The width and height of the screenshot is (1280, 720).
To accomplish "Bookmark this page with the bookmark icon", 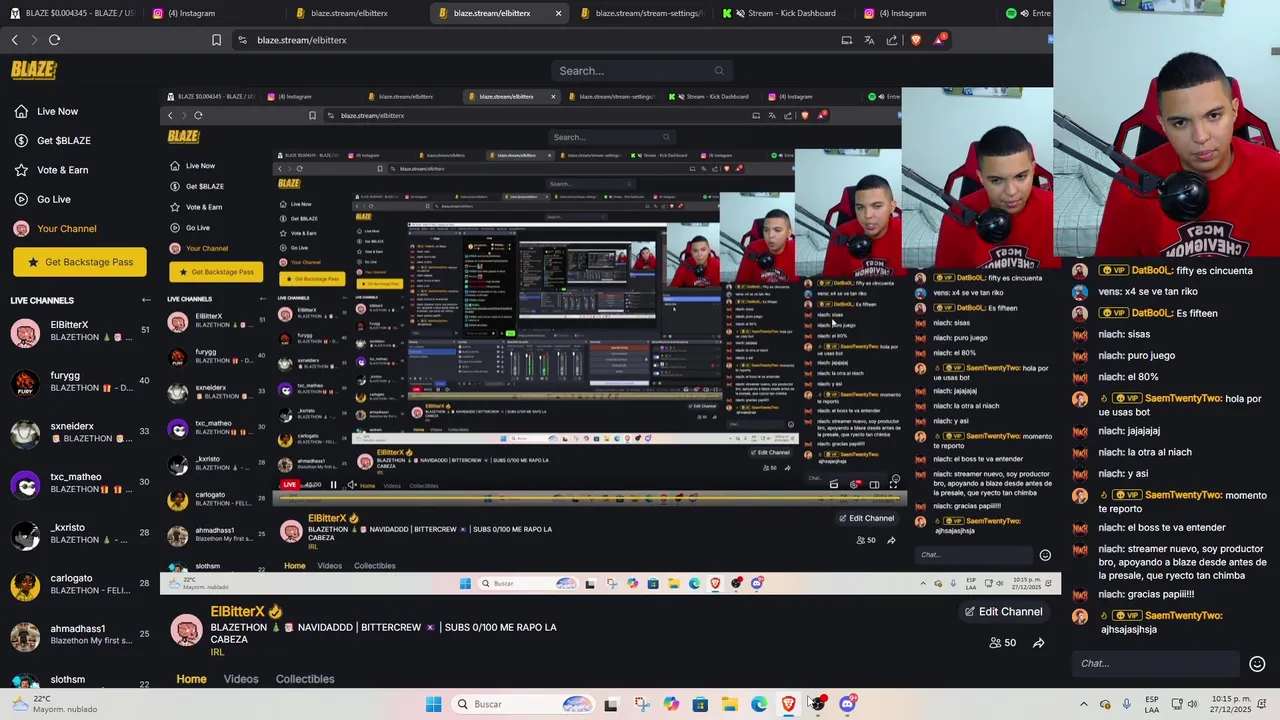I will tap(216, 40).
